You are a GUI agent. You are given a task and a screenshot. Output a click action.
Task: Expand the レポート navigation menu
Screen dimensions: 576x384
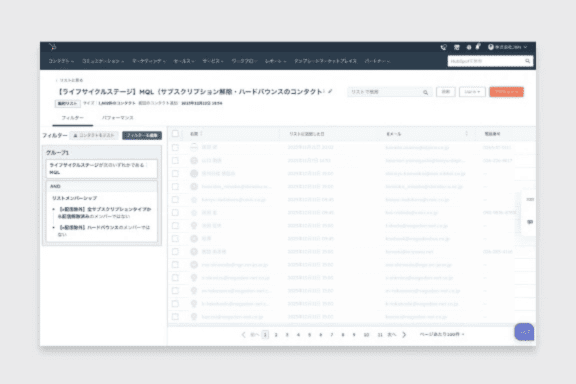276,61
